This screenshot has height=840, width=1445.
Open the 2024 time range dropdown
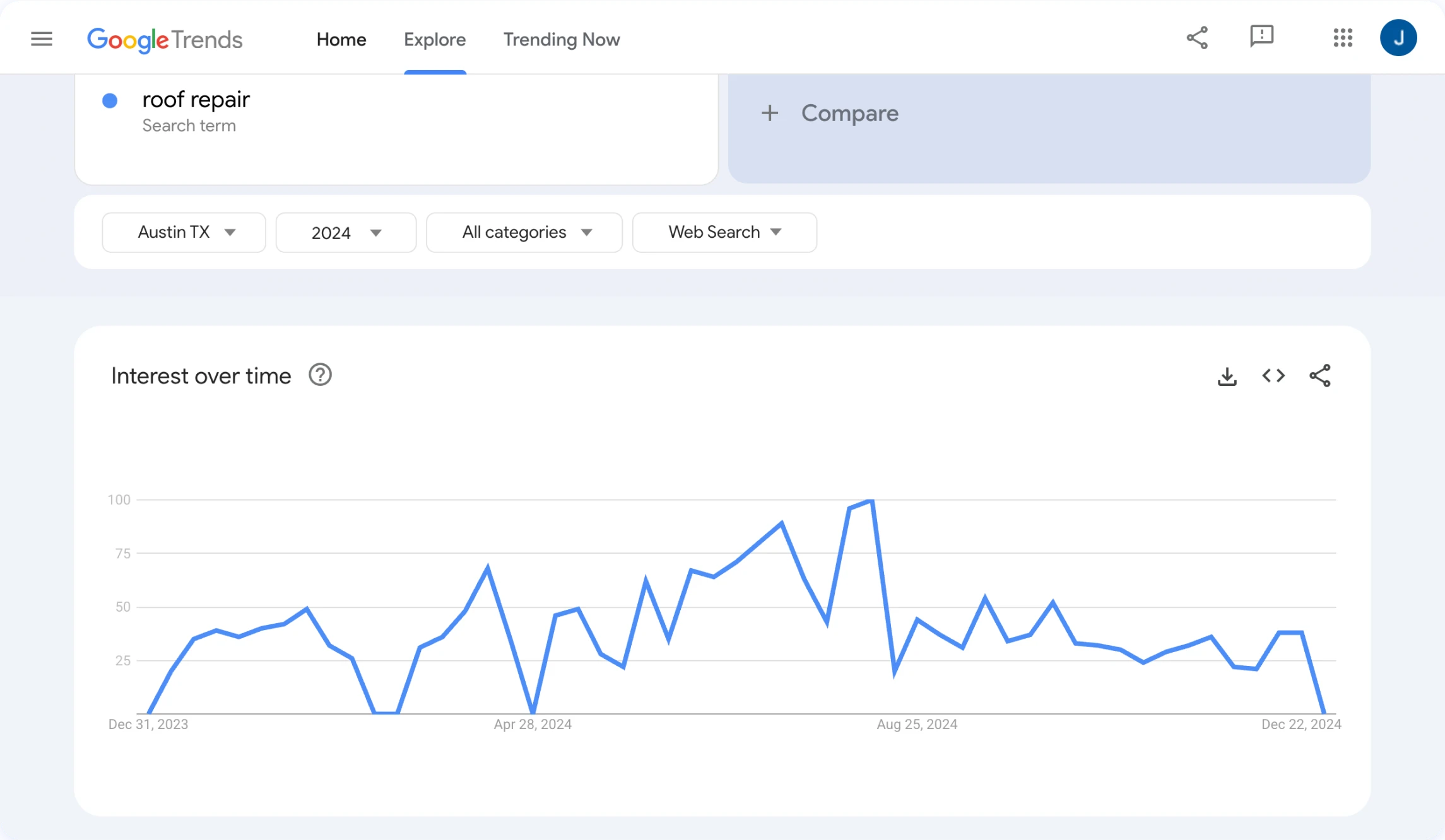(x=346, y=233)
